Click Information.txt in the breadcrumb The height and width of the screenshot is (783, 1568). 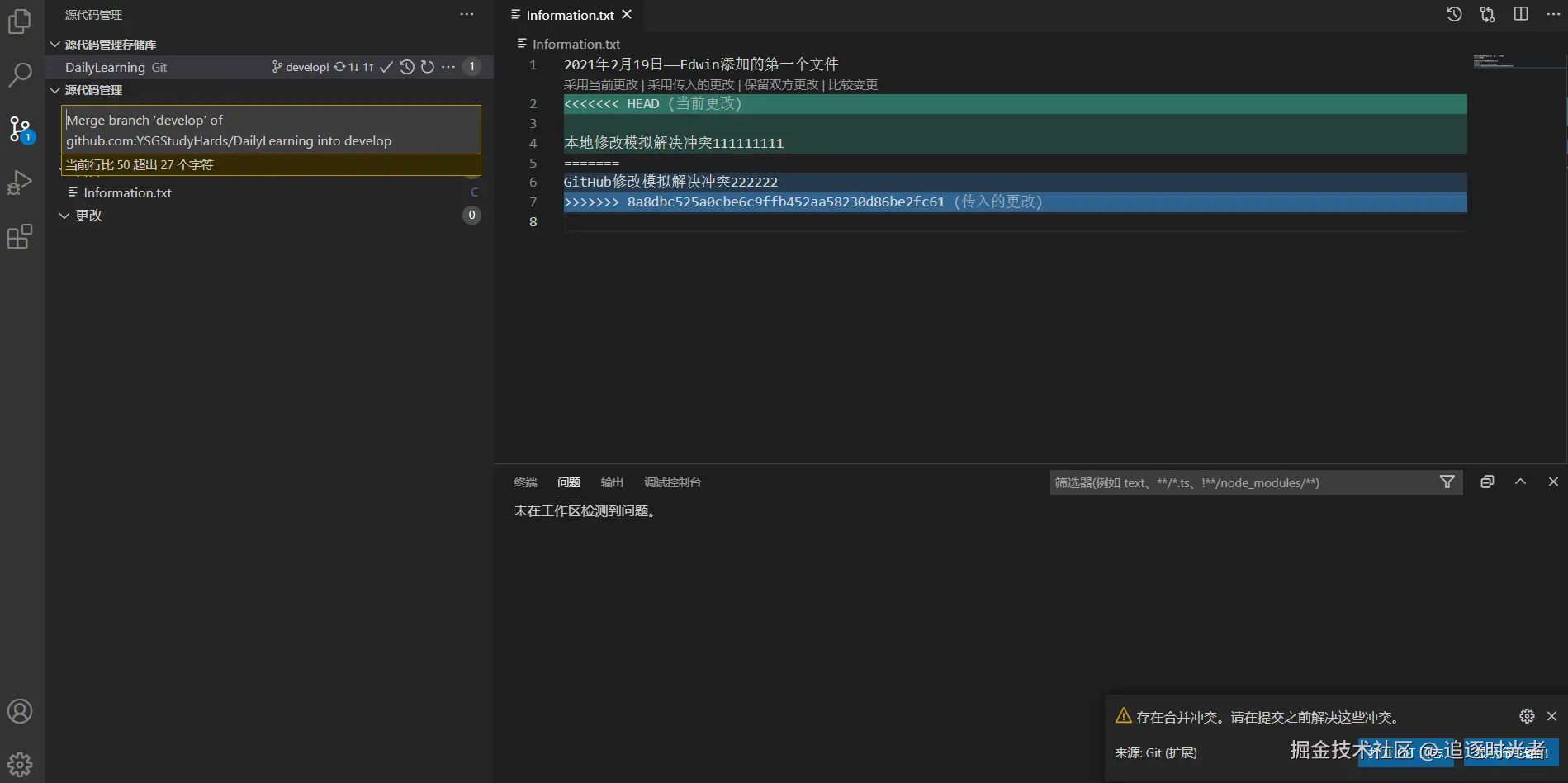[x=576, y=44]
